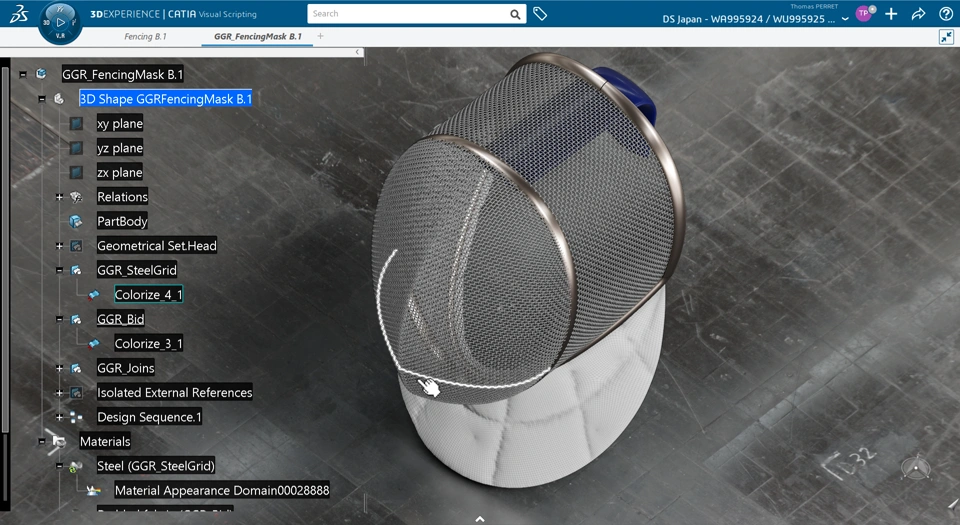Click the GGR_FencingMask B.1 root product icon
This screenshot has height=525, width=960.
(41, 74)
